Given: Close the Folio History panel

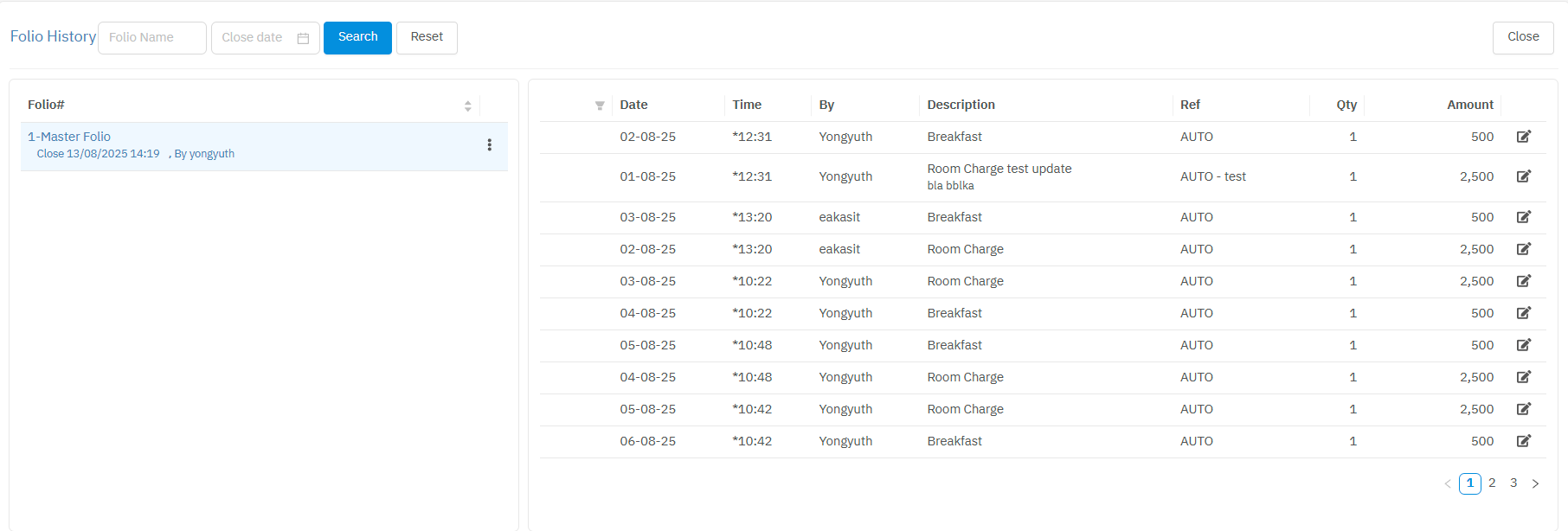Looking at the screenshot, I should [x=1522, y=37].
